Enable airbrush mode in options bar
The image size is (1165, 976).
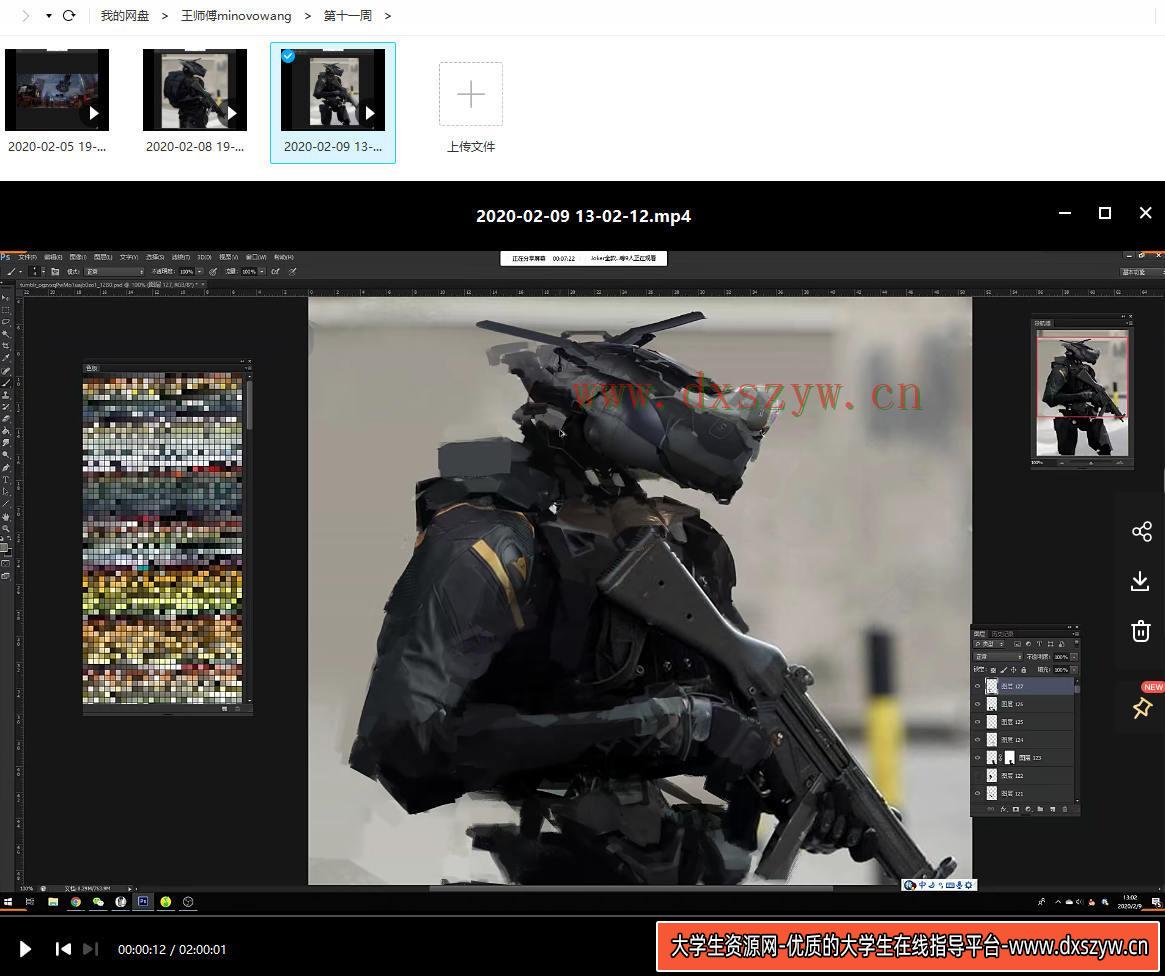click(x=275, y=272)
